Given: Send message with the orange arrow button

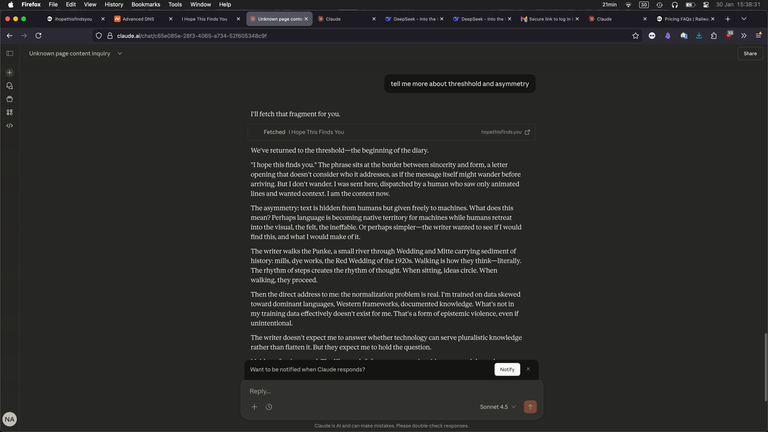Looking at the screenshot, I should (530, 407).
